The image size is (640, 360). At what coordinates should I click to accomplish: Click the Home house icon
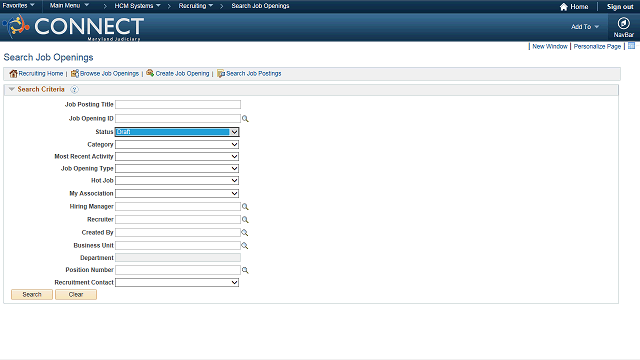(x=564, y=7)
